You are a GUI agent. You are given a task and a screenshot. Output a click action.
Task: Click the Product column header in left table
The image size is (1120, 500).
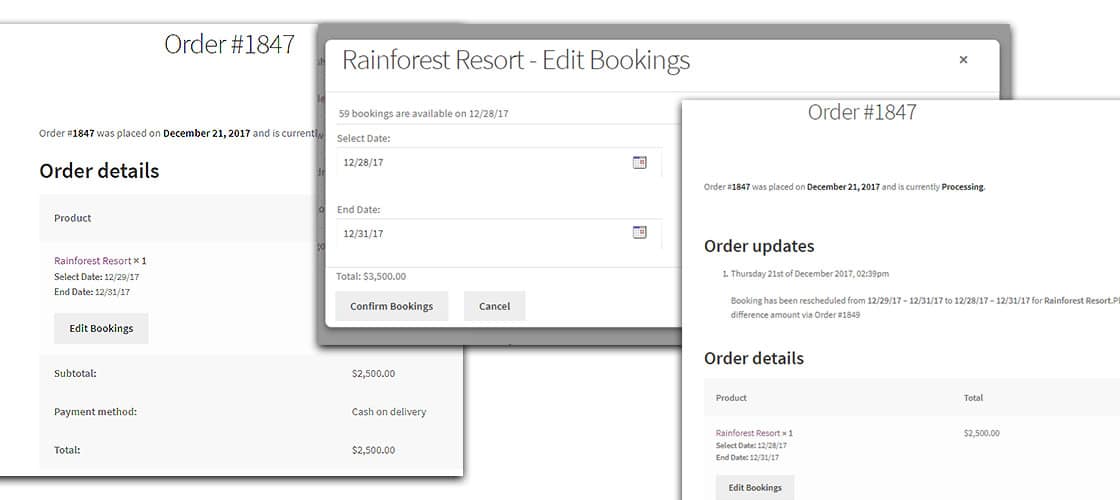coord(73,218)
